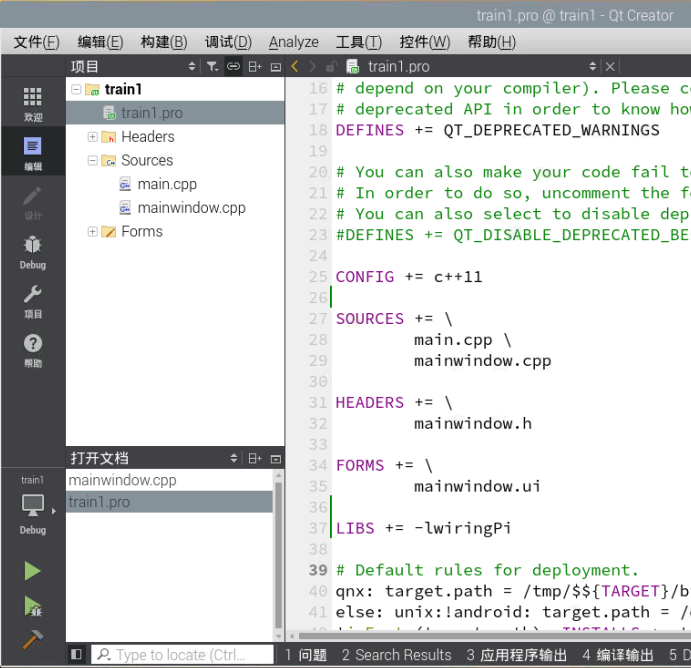Screen dimensions: 691x668
Task: Split the Open Documents panel
Action: [x=255, y=458]
